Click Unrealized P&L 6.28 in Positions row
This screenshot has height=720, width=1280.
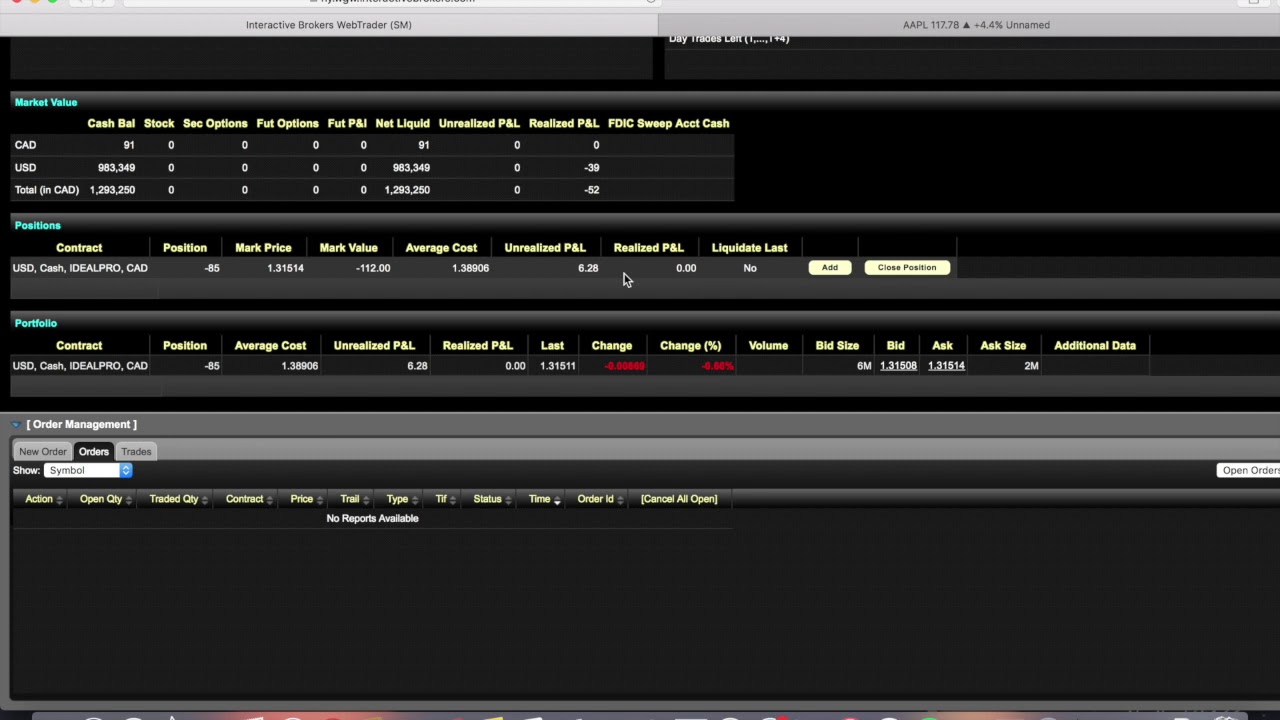point(588,268)
